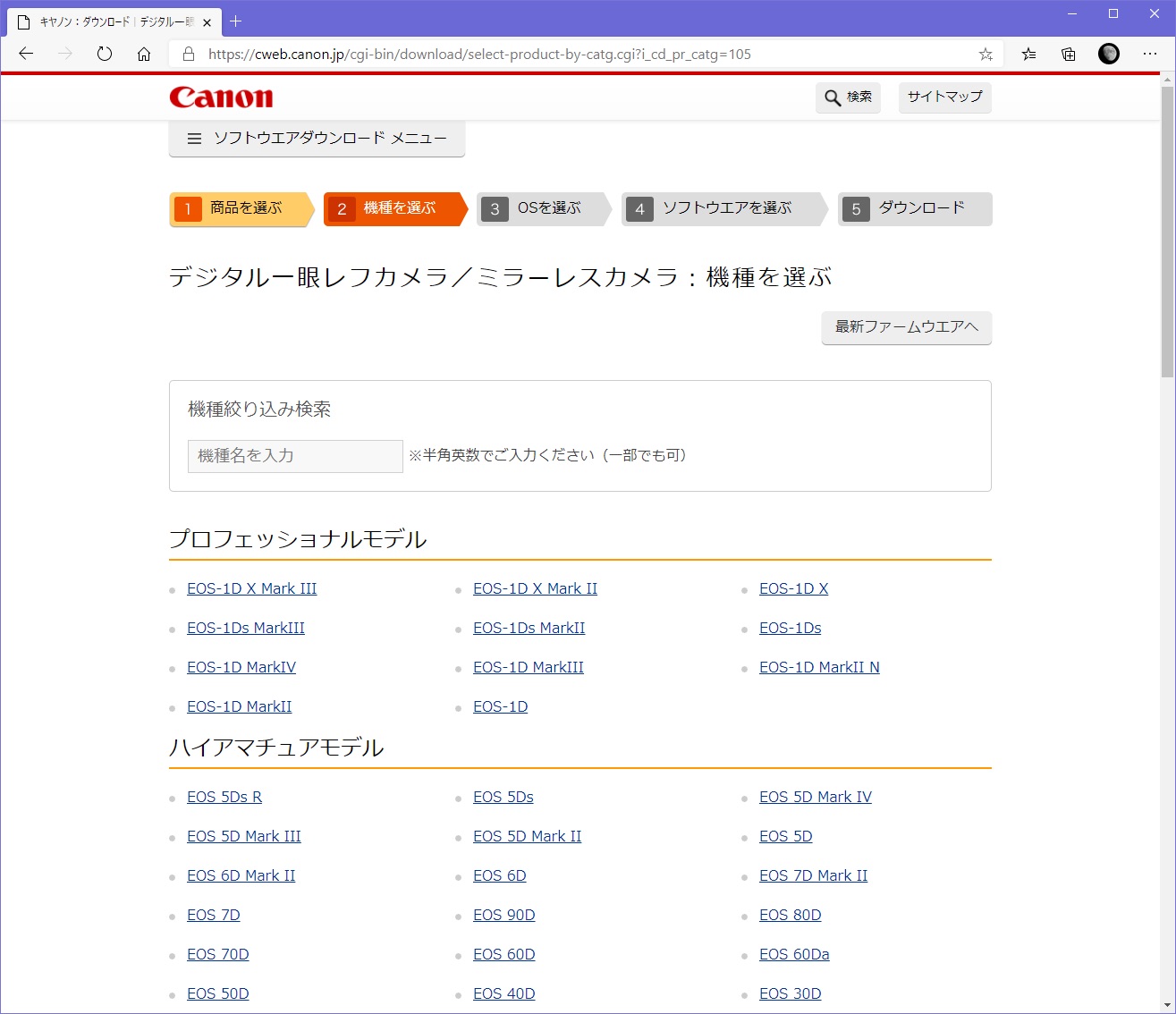Open the EOS 7D link
Image resolution: width=1176 pixels, height=1014 pixels.
point(213,915)
